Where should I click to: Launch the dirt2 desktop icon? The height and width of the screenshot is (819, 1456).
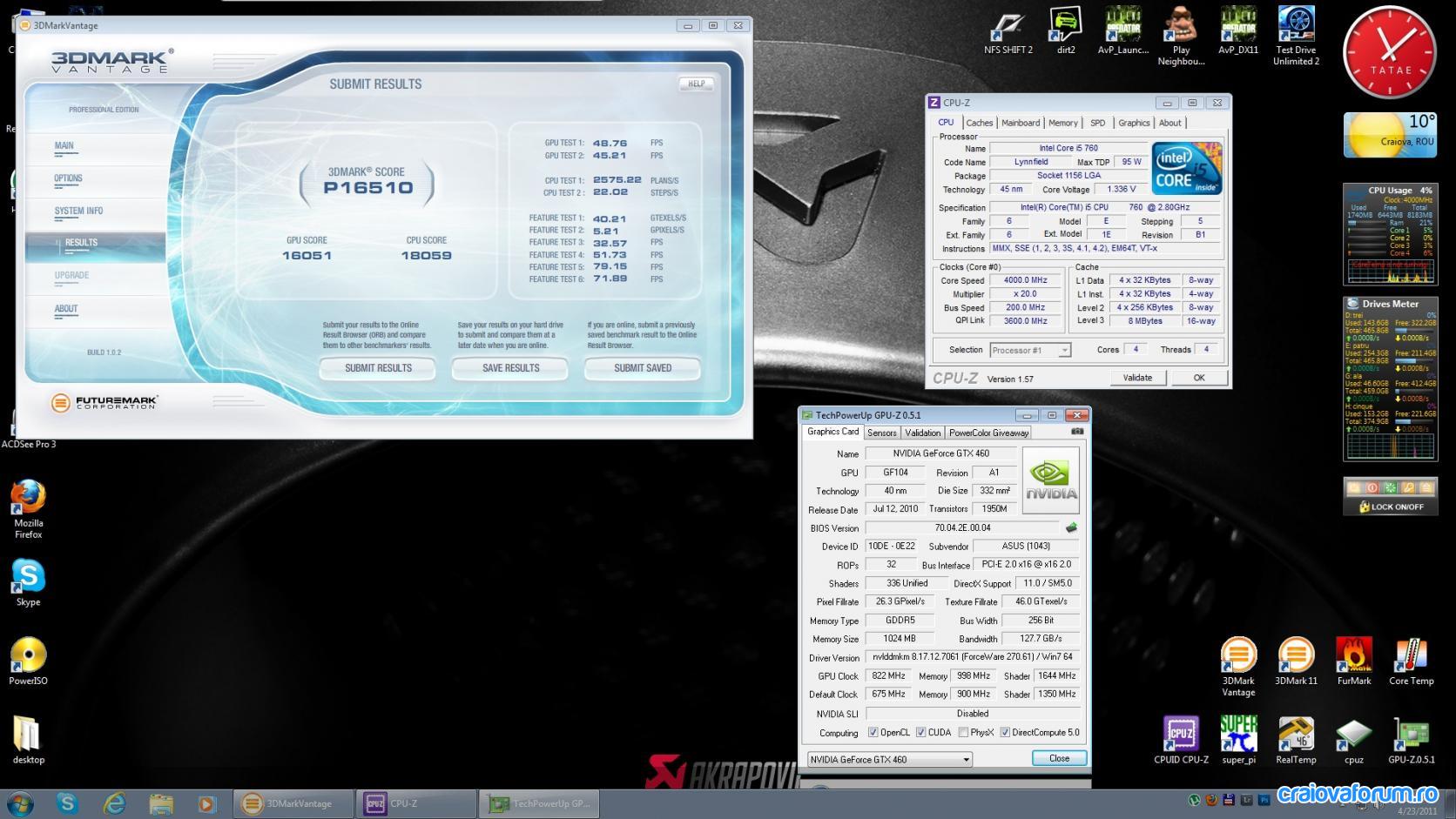pyautogui.click(x=1066, y=30)
